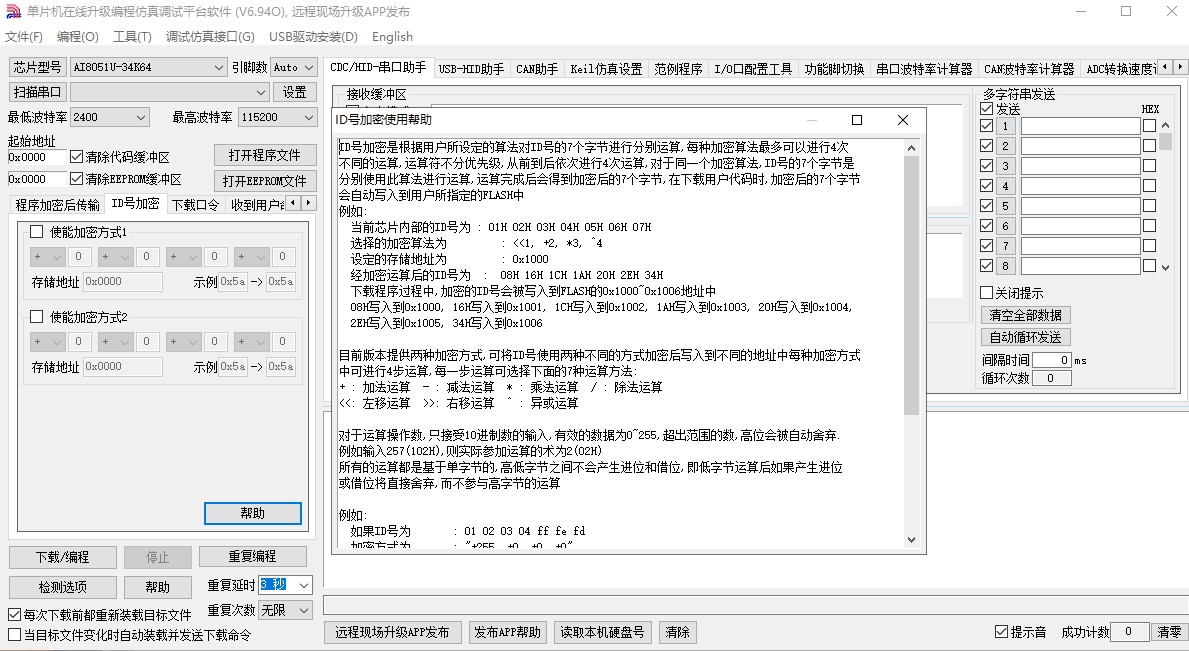Expand the 最低波特率 2400 dropdown
Image resolution: width=1189 pixels, height=651 pixels.
[141, 117]
